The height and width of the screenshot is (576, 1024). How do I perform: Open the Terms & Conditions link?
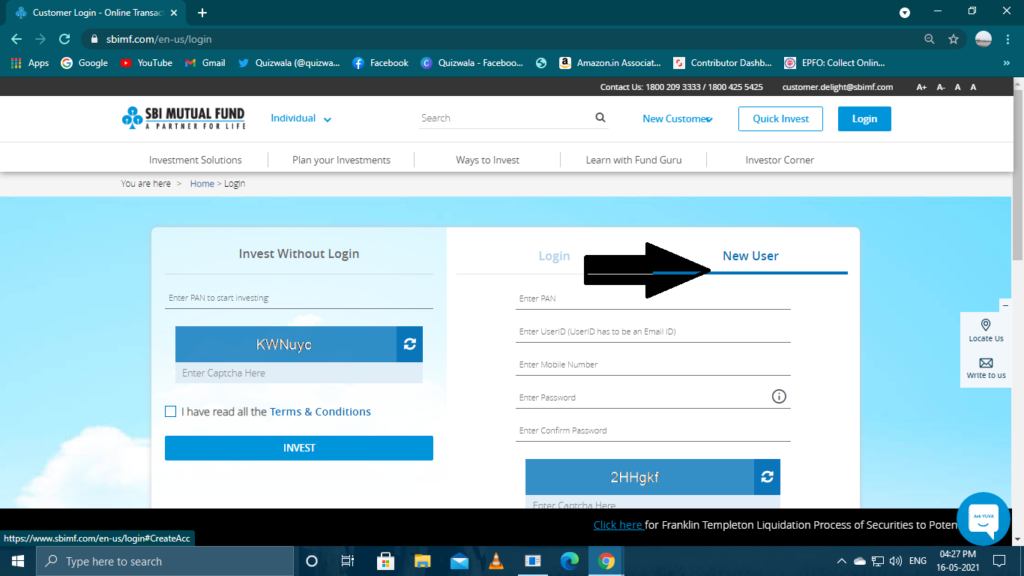(x=320, y=411)
